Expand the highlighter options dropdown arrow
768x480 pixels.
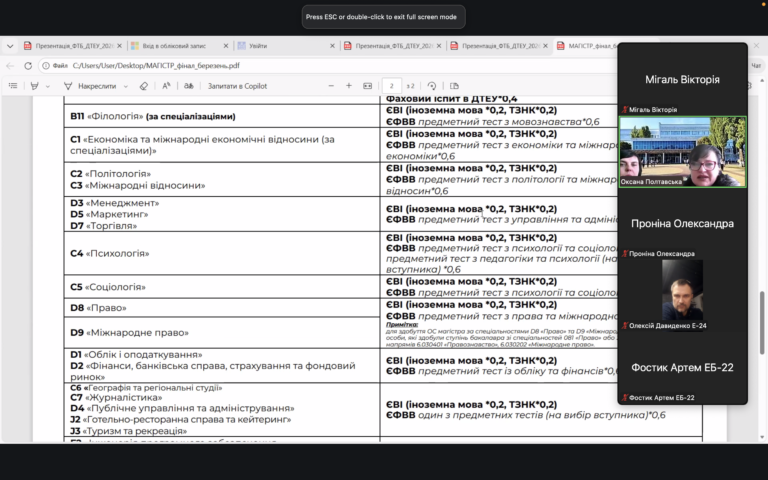[x=49, y=86]
